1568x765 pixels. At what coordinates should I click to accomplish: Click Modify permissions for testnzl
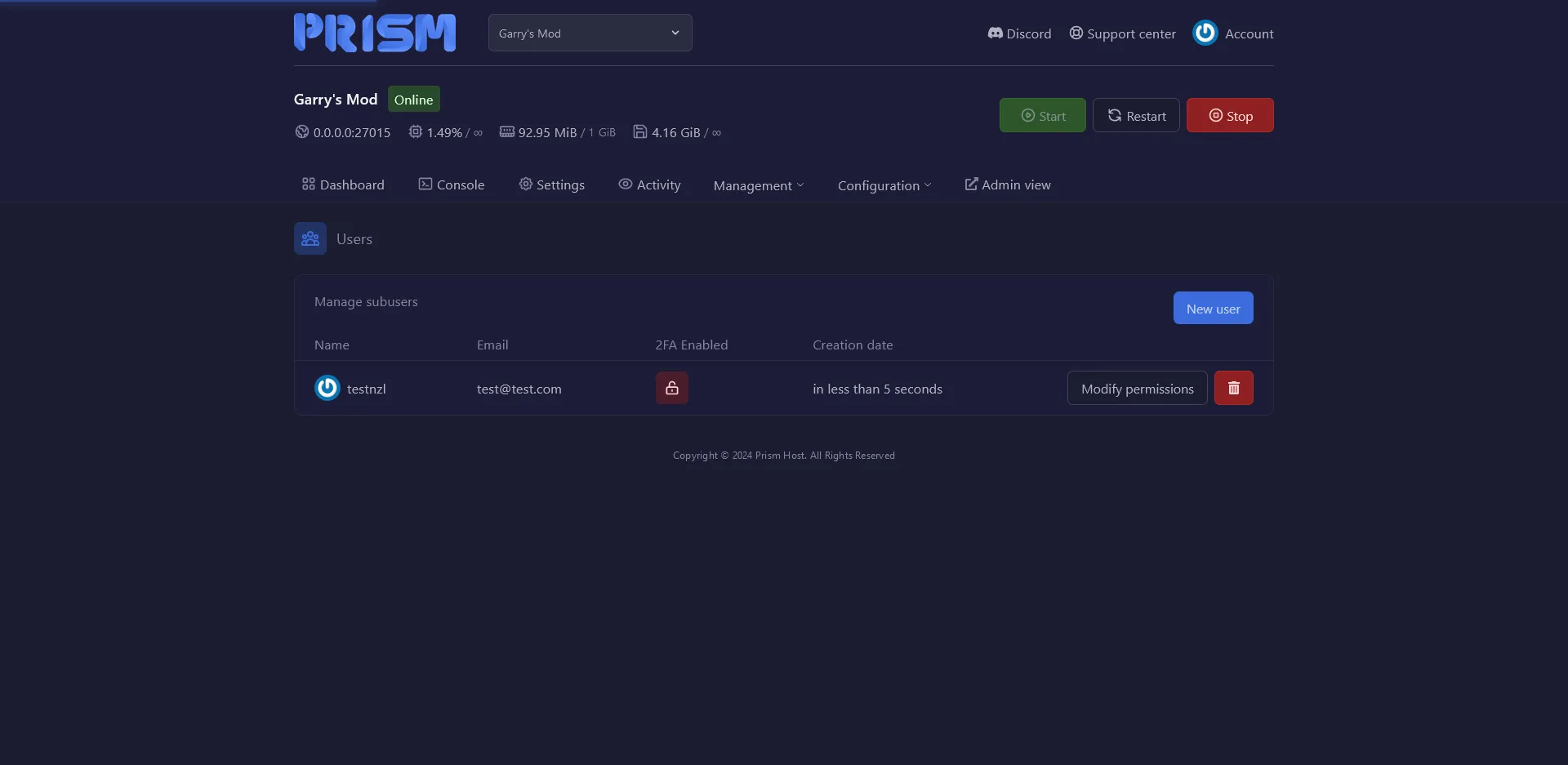click(x=1137, y=389)
